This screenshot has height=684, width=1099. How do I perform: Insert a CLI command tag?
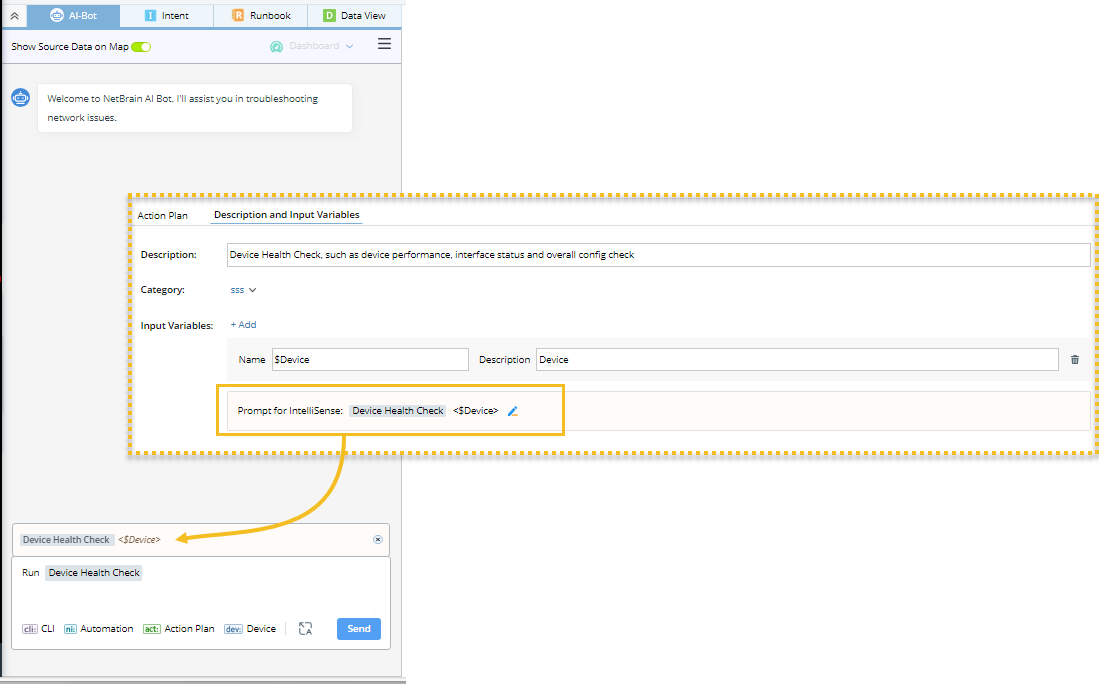click(x=39, y=629)
